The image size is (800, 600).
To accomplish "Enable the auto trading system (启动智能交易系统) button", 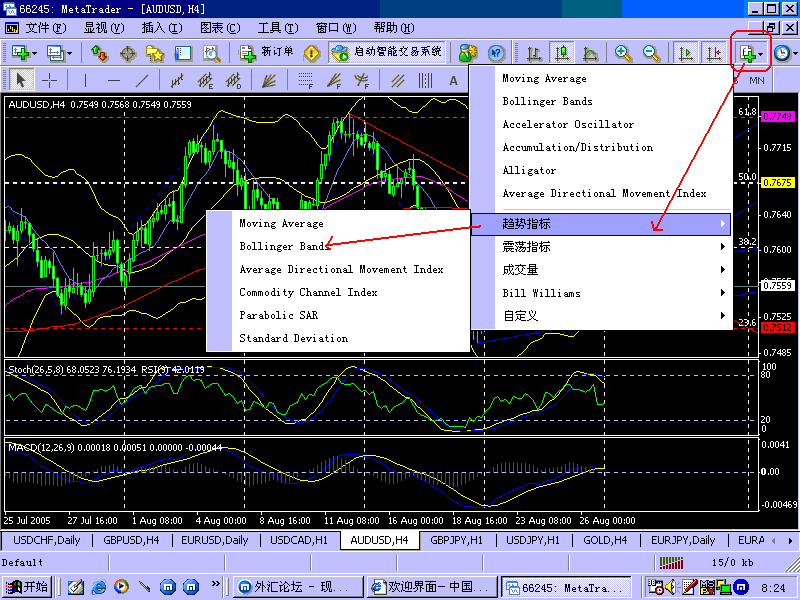I will (x=386, y=53).
